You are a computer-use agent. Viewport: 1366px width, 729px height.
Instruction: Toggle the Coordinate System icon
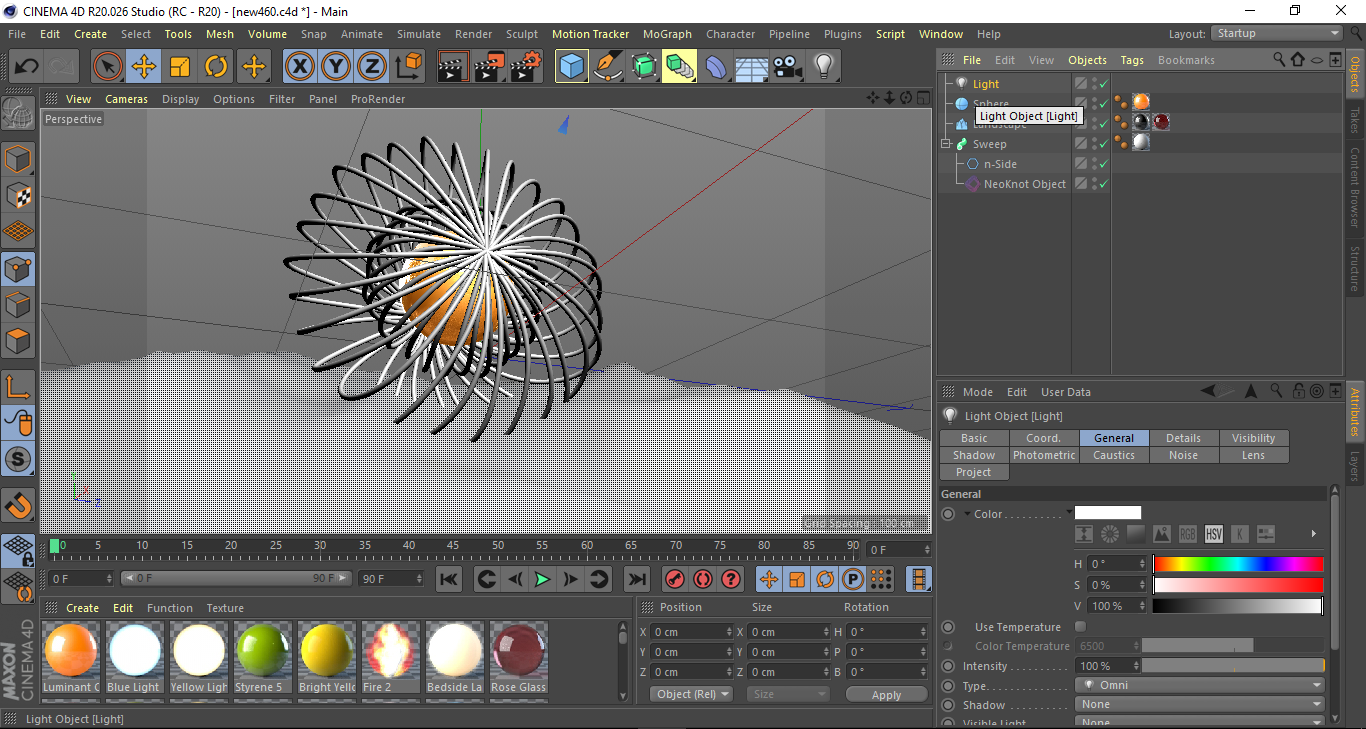(408, 67)
